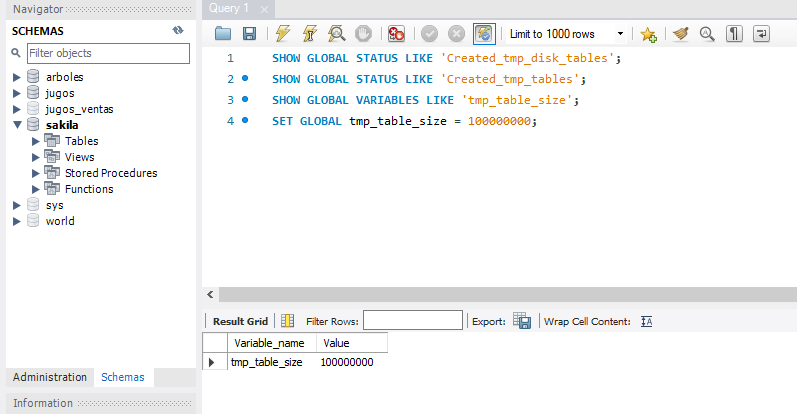
Task: Click the Result Grid label
Action: (240, 321)
